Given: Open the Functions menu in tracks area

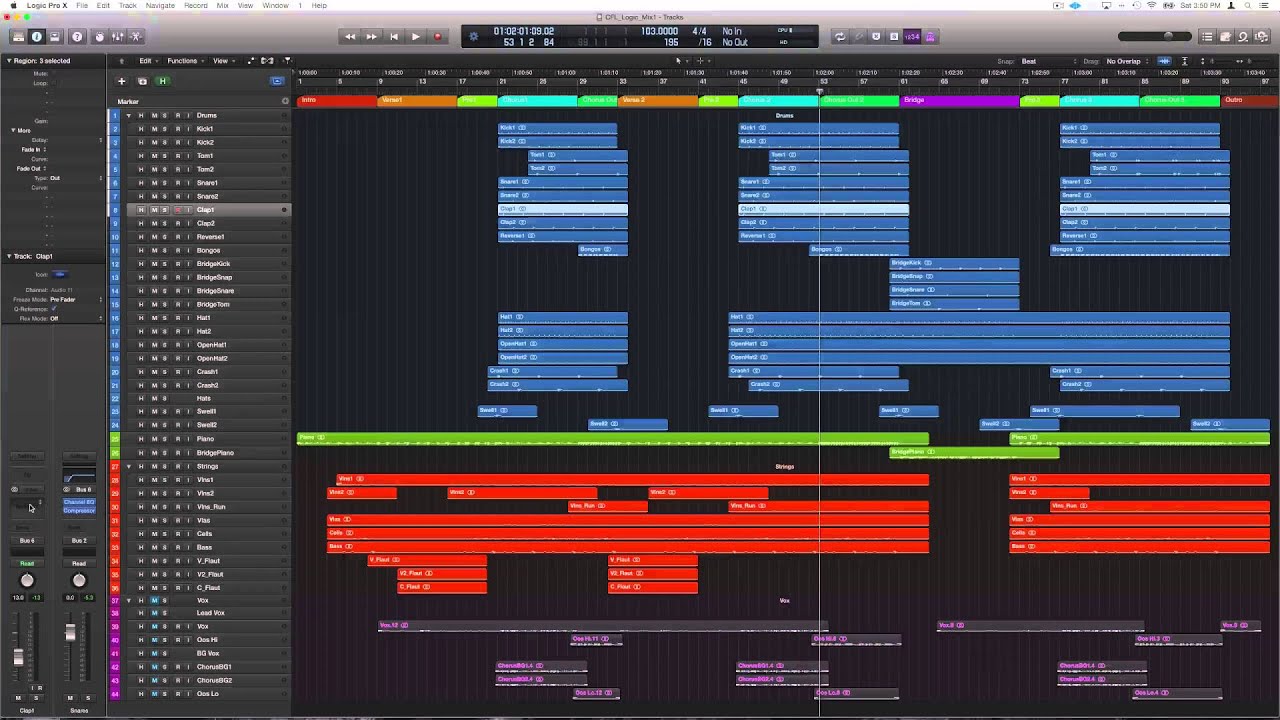Looking at the screenshot, I should 184,61.
